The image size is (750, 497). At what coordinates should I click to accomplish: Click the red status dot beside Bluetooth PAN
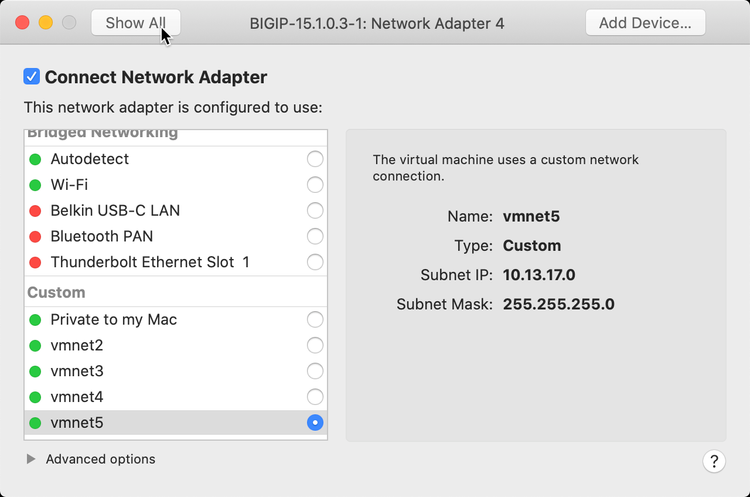click(35, 237)
